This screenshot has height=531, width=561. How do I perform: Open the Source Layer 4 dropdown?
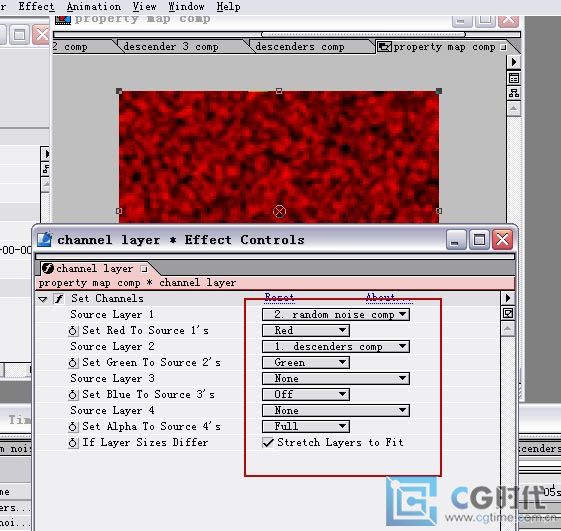336,410
